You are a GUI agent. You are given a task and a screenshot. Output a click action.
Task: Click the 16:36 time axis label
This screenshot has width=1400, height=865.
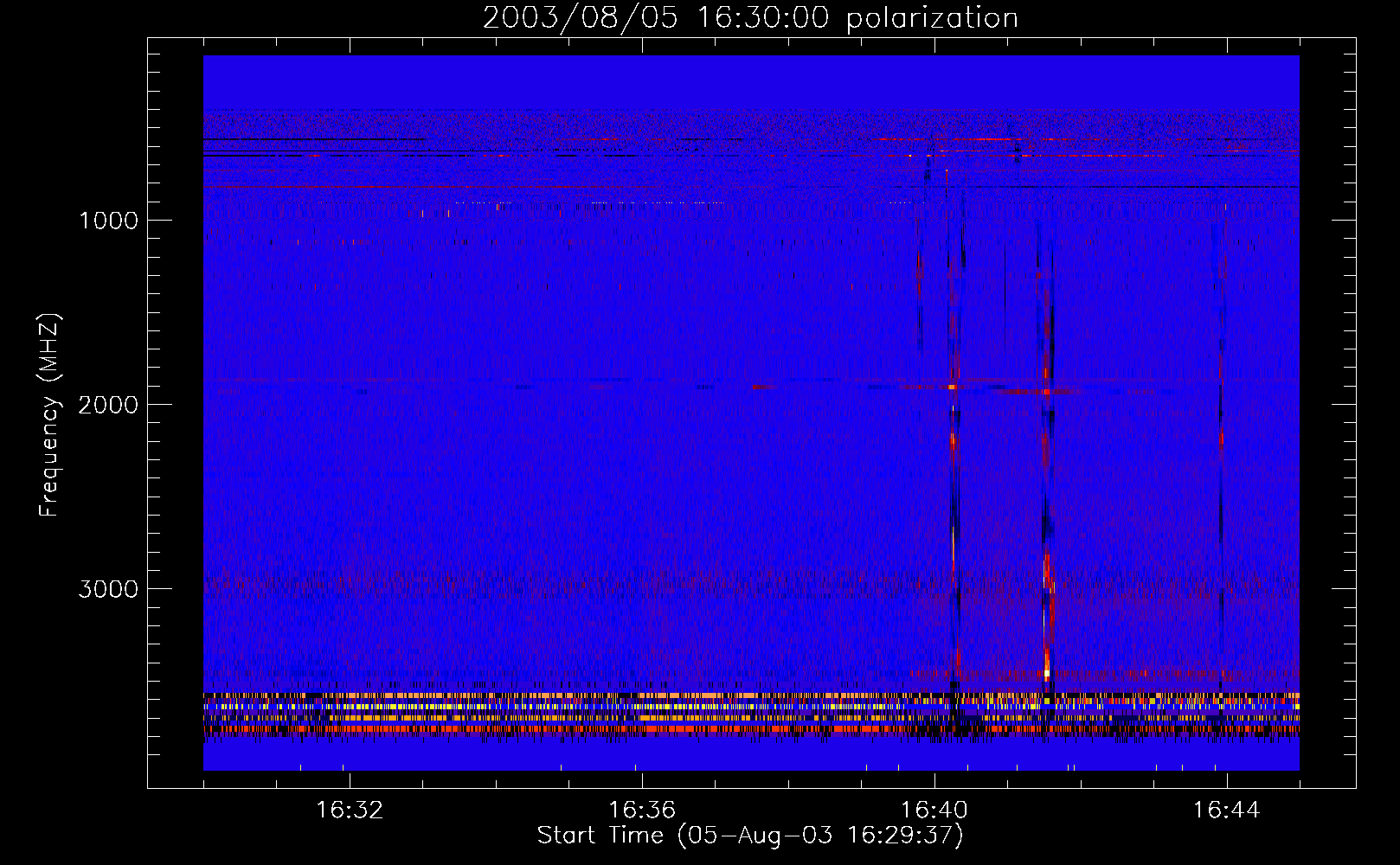642,811
